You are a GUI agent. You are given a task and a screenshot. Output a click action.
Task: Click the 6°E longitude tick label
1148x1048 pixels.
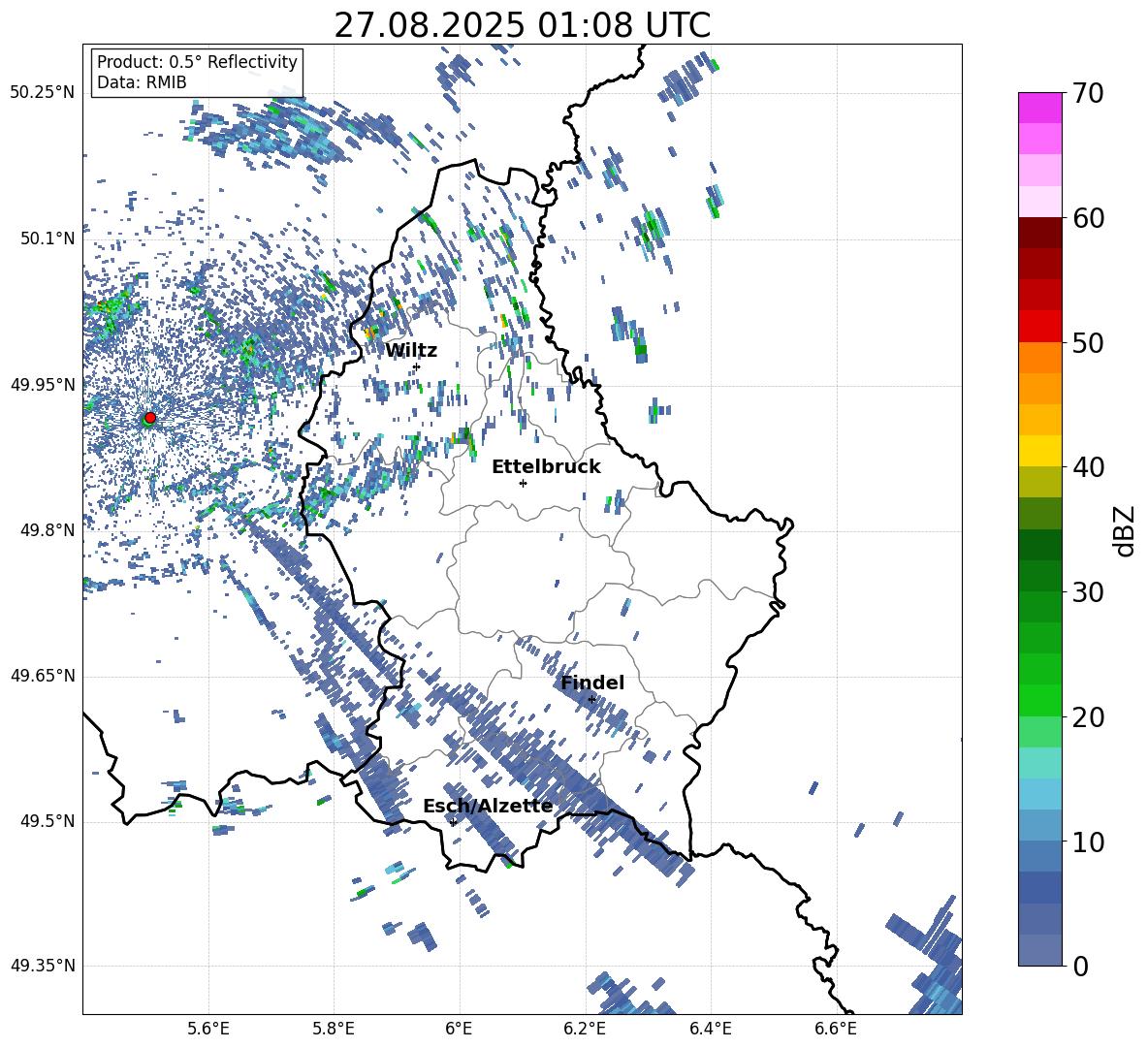pos(459,1029)
